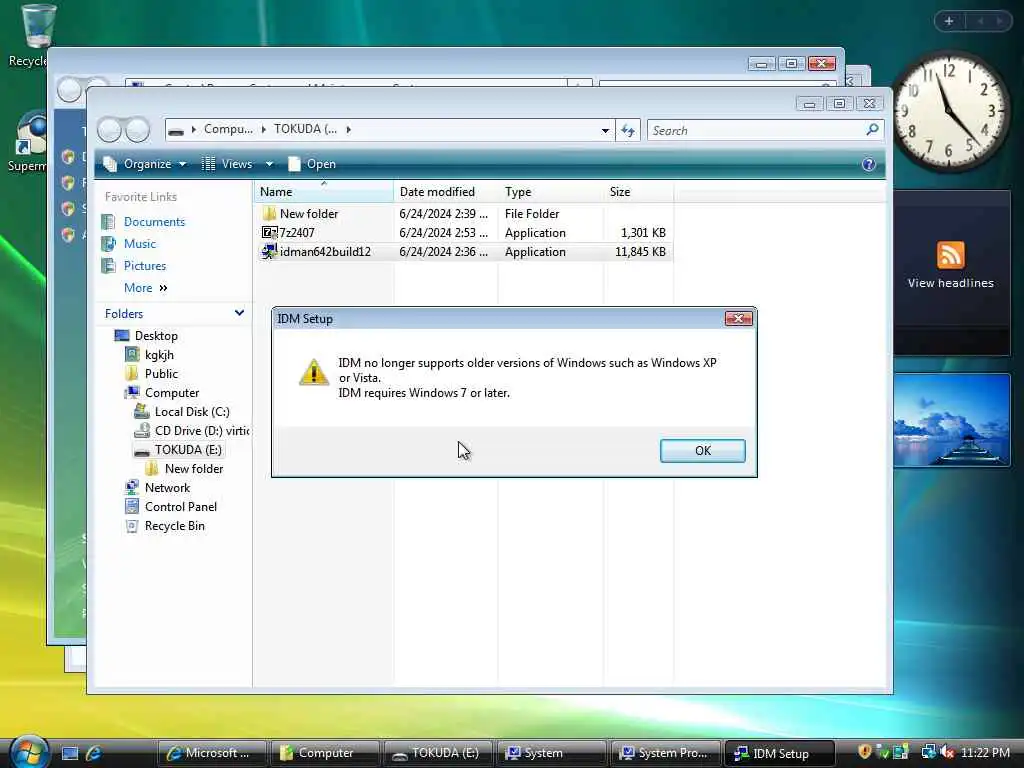This screenshot has height=768, width=1024.
Task: Click the security shield tray icon
Action: (865, 752)
